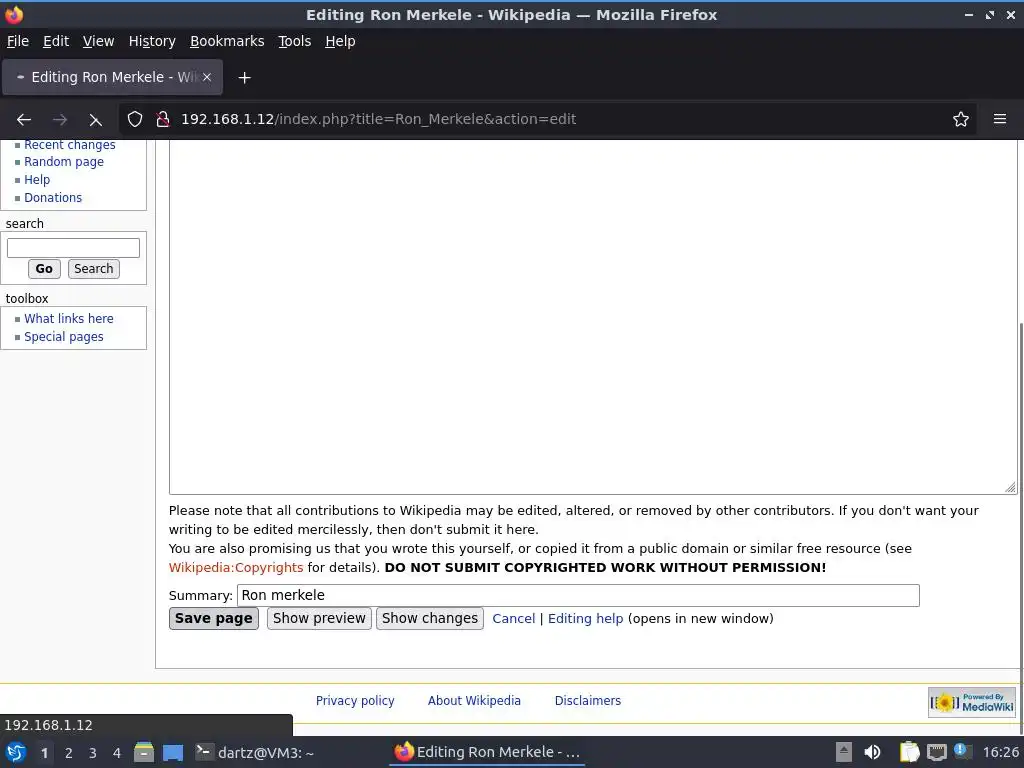Open What links here
Image resolution: width=1024 pixels, height=768 pixels.
click(69, 319)
